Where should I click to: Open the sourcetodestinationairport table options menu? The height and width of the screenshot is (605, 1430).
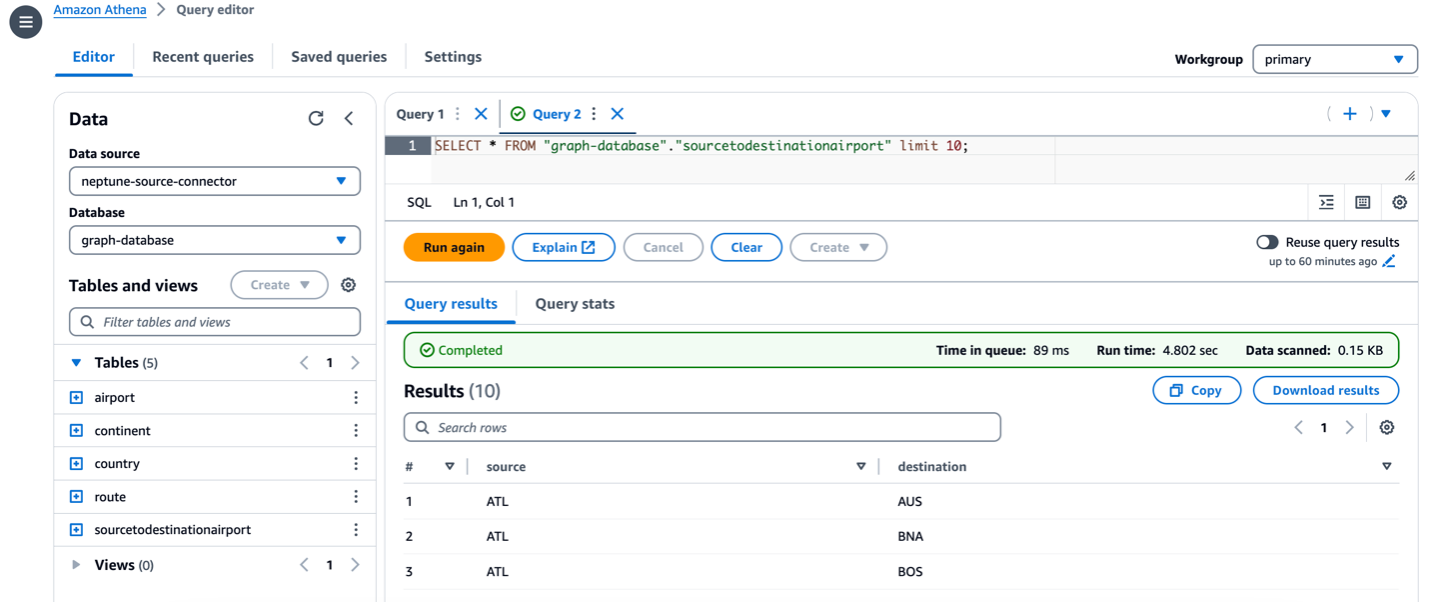(x=355, y=529)
